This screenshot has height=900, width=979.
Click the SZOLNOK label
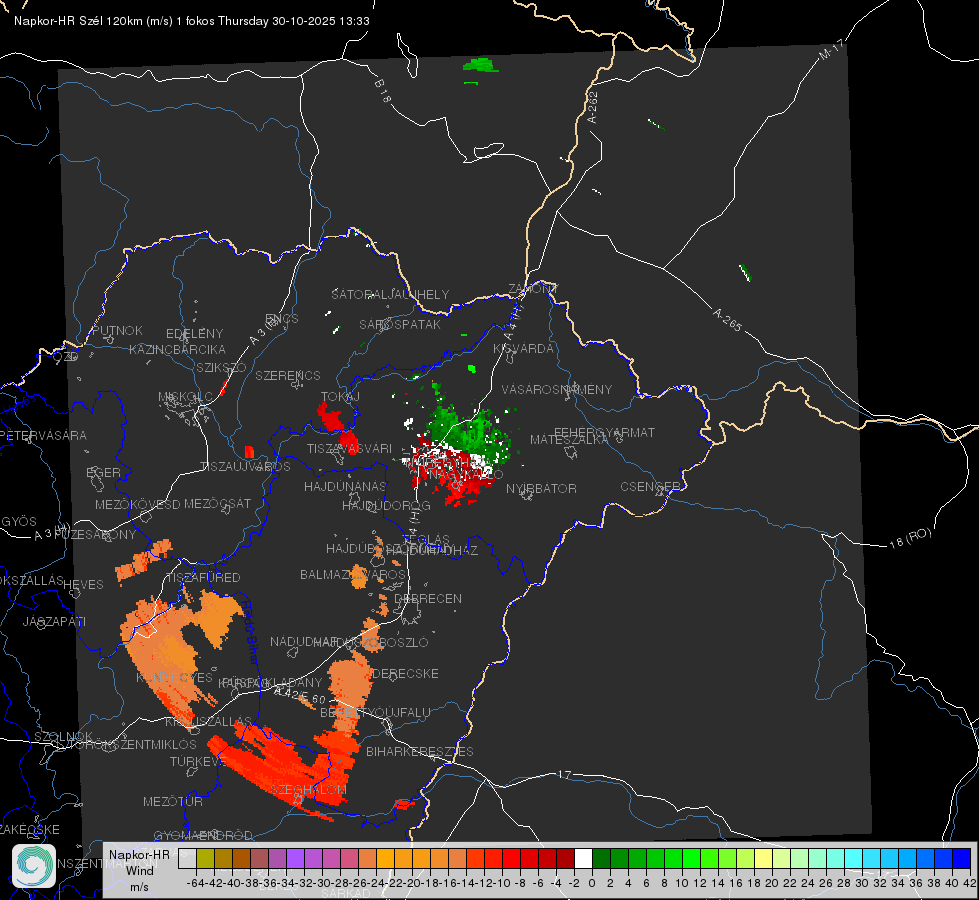(63, 736)
